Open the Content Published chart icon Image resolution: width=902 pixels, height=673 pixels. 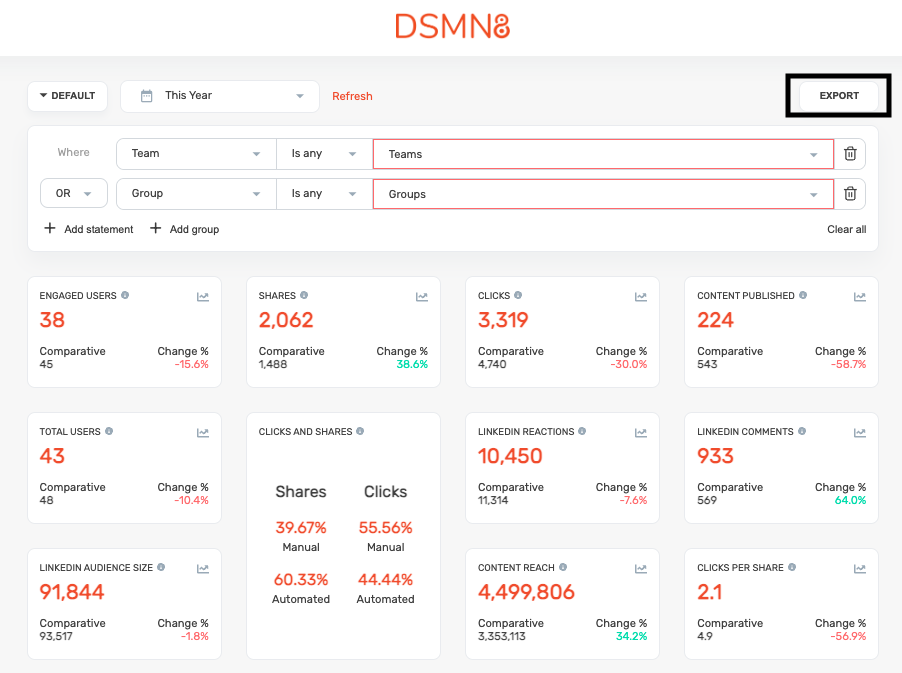[x=860, y=296]
